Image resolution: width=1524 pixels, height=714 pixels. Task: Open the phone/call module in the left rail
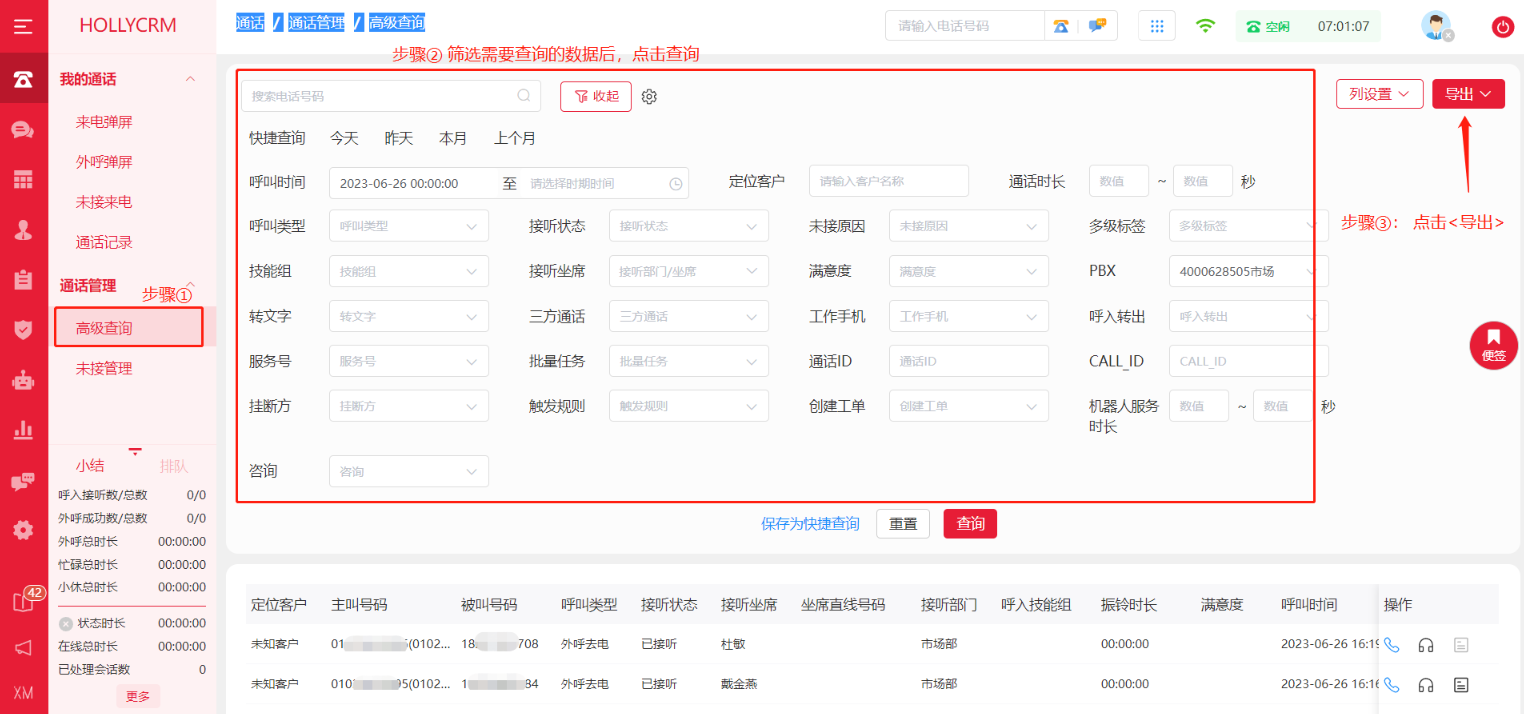click(x=23, y=79)
